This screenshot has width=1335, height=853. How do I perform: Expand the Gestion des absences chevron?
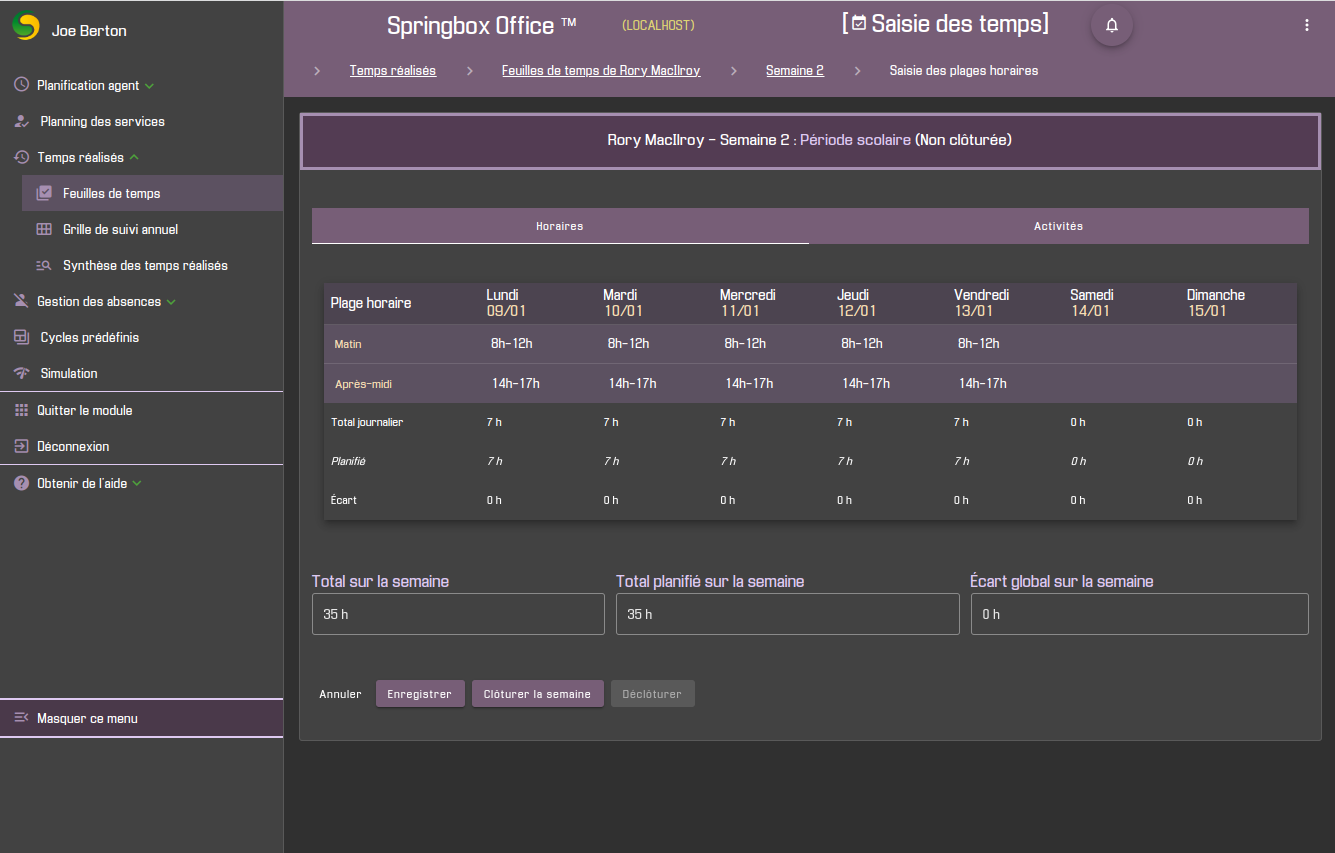(171, 302)
